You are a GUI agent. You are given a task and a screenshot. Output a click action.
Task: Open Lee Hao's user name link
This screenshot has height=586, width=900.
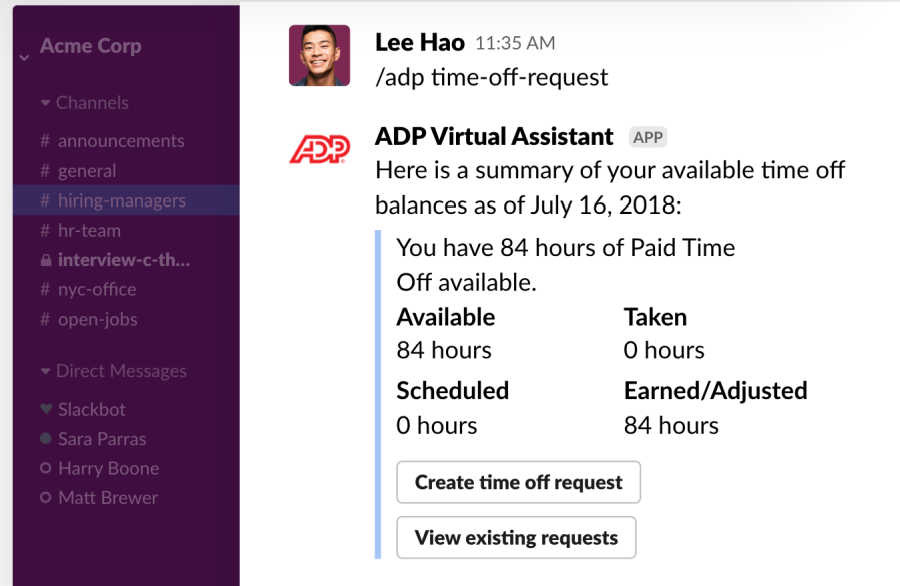[420, 42]
